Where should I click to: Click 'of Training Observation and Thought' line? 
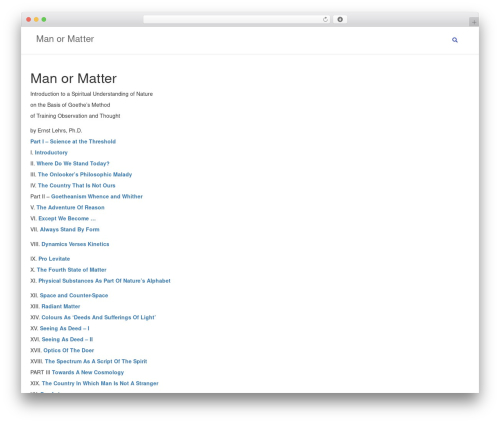tap(75, 116)
